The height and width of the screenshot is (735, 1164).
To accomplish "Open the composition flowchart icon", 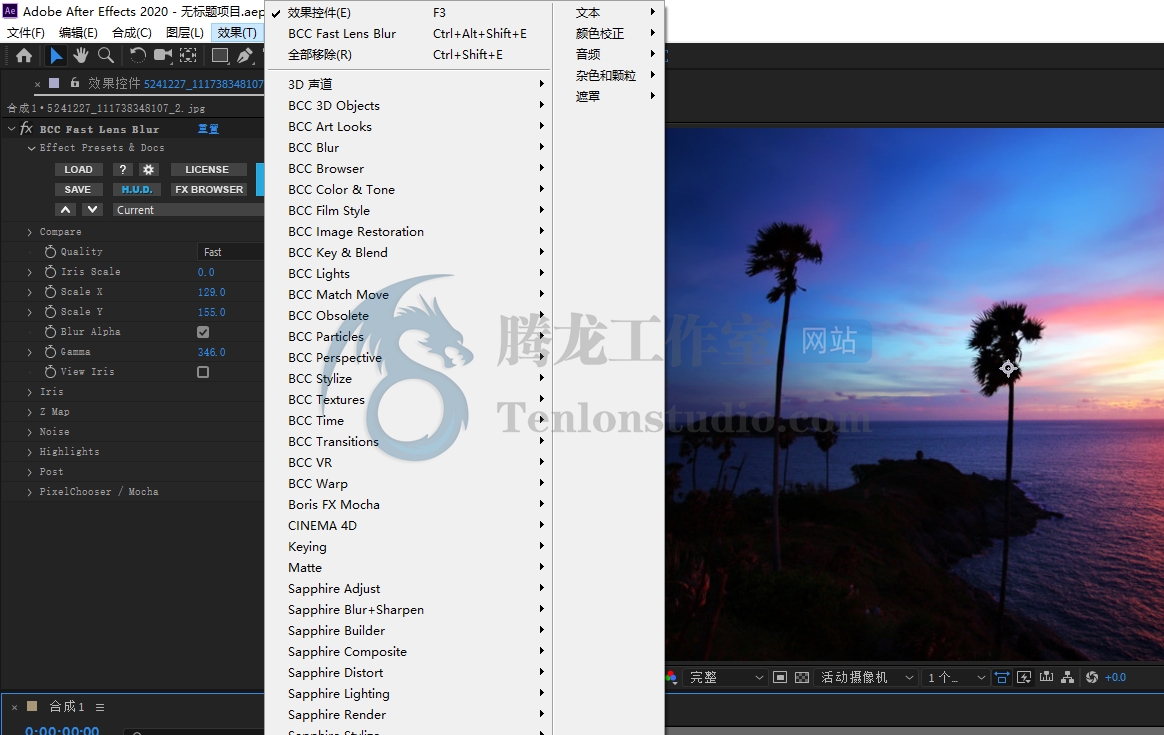I will (1067, 677).
